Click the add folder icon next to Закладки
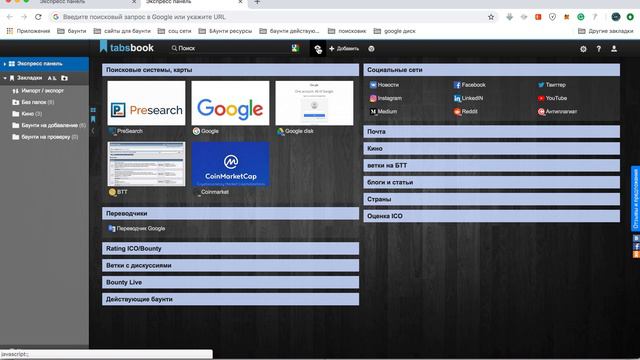Screen dimensions: 640x360 pos(64,78)
